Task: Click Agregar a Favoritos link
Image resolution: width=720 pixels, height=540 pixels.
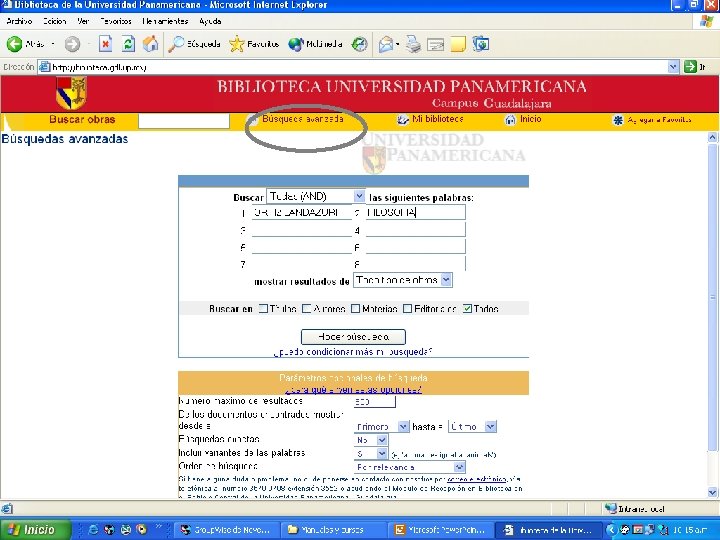Action: tap(652, 120)
